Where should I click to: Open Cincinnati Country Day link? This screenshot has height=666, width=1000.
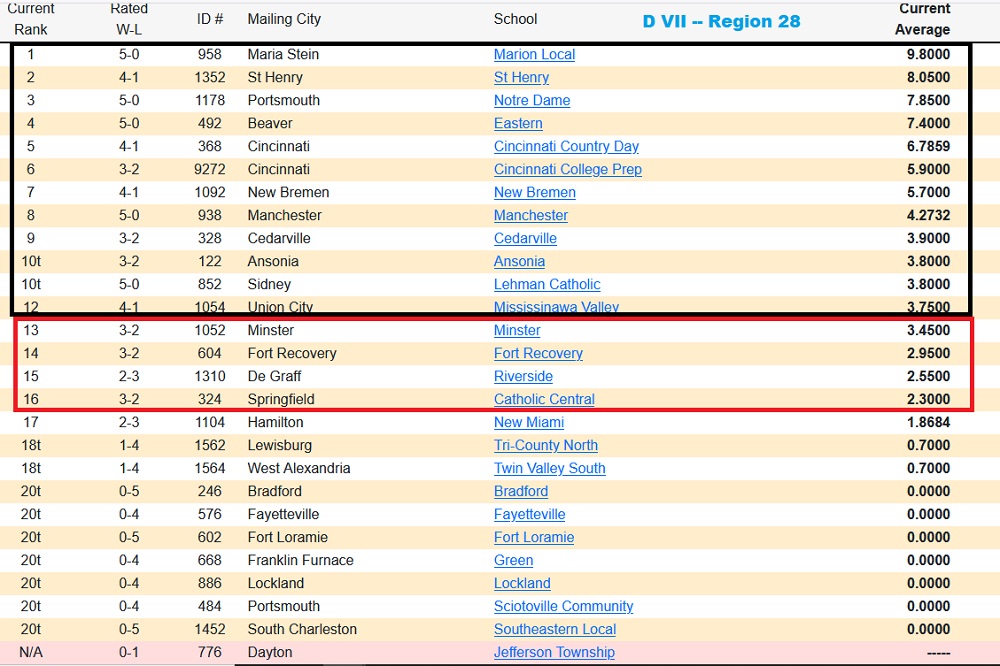(566, 147)
